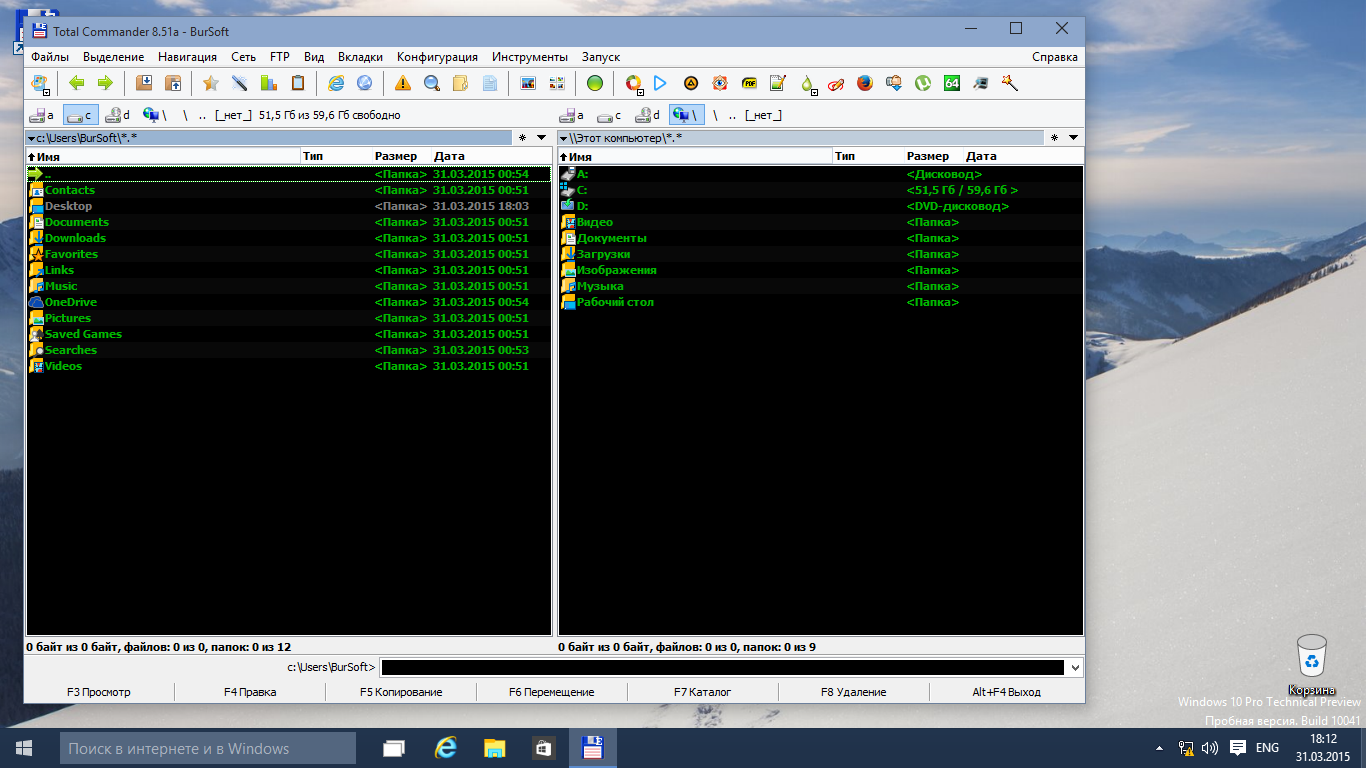The height and width of the screenshot is (768, 1366).
Task: Open the Корзина recycle bin desktop icon
Action: (1311, 666)
